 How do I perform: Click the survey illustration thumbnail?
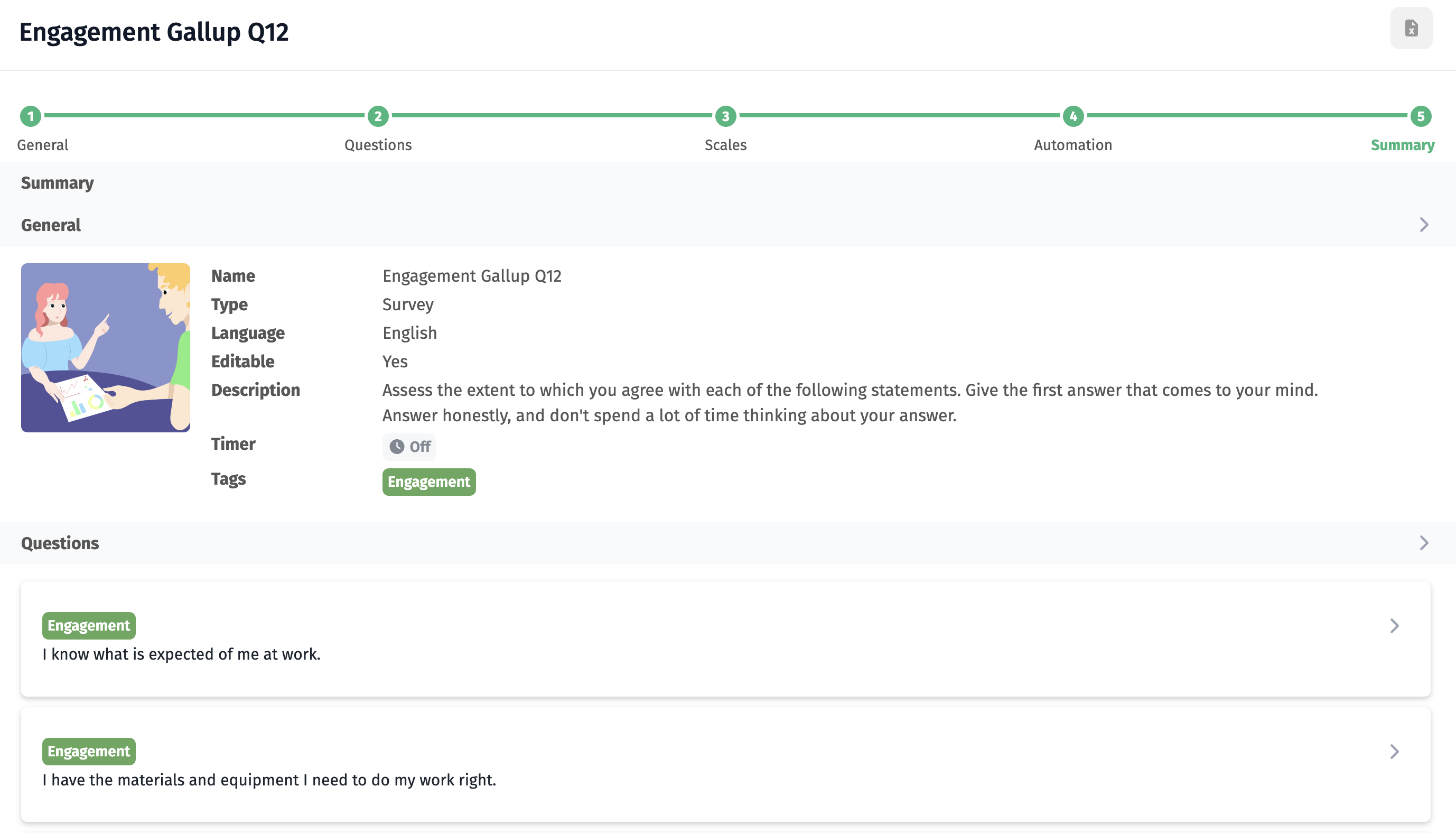tap(106, 348)
